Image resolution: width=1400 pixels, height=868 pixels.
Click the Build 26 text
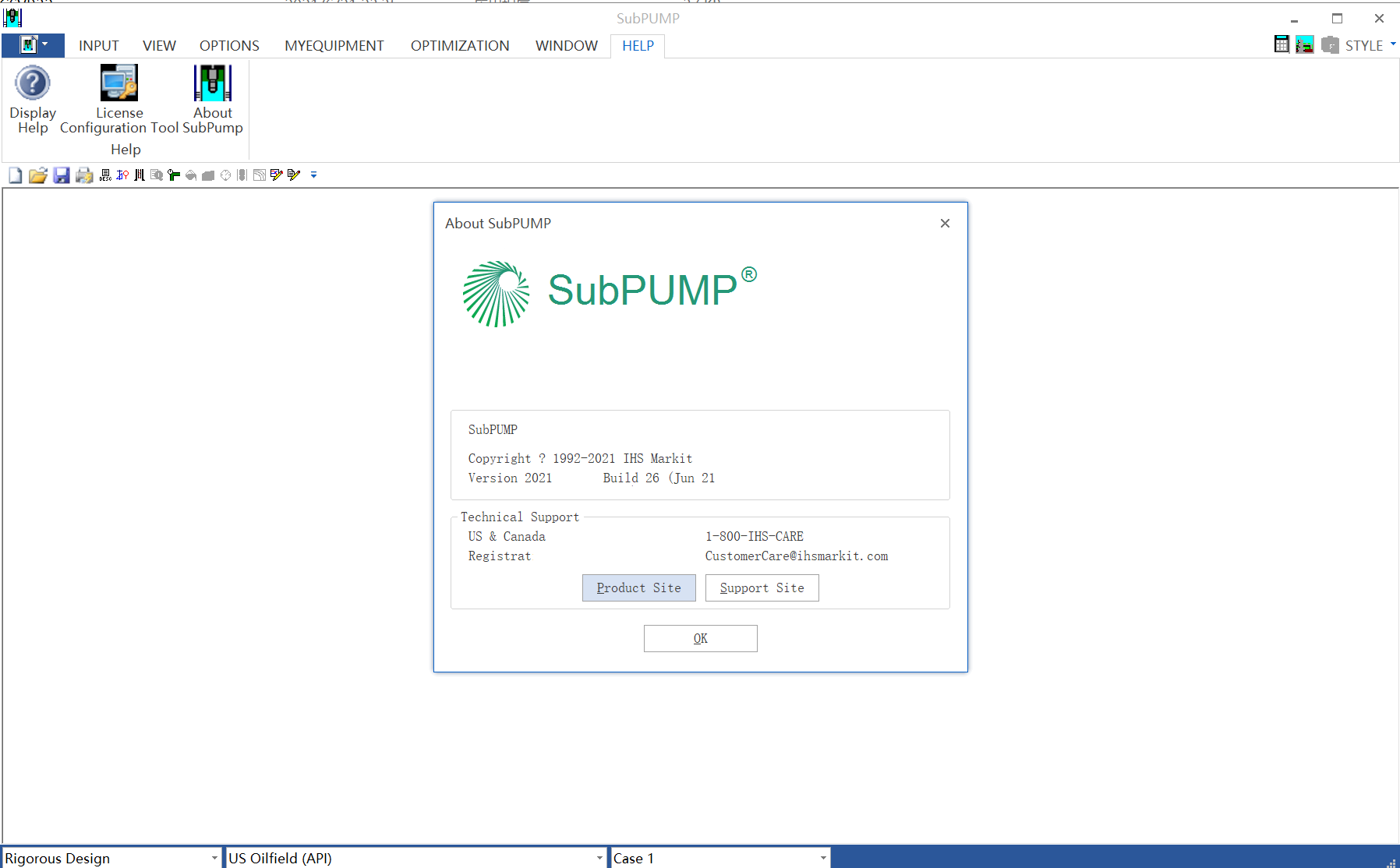[631, 478]
